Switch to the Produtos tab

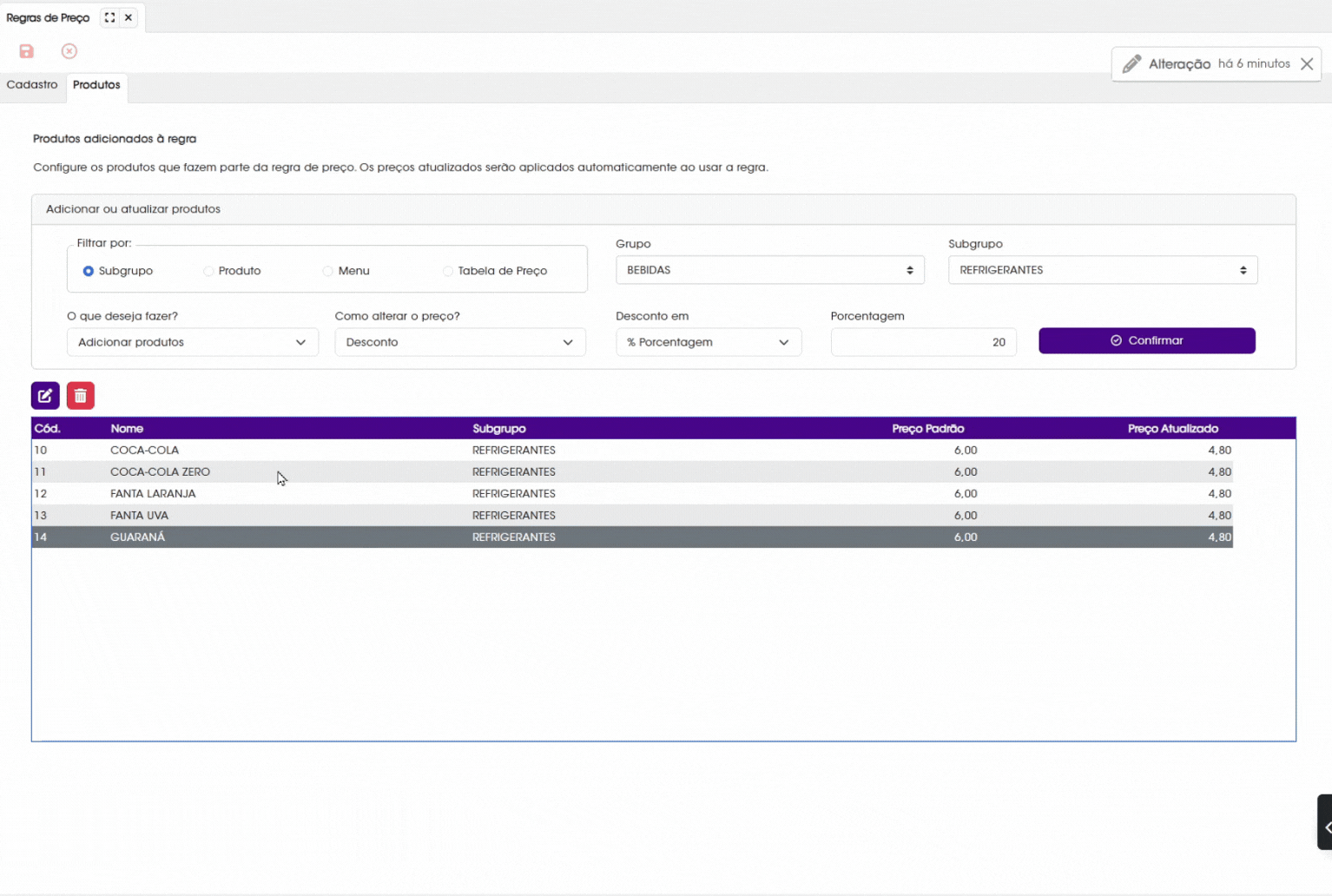96,85
